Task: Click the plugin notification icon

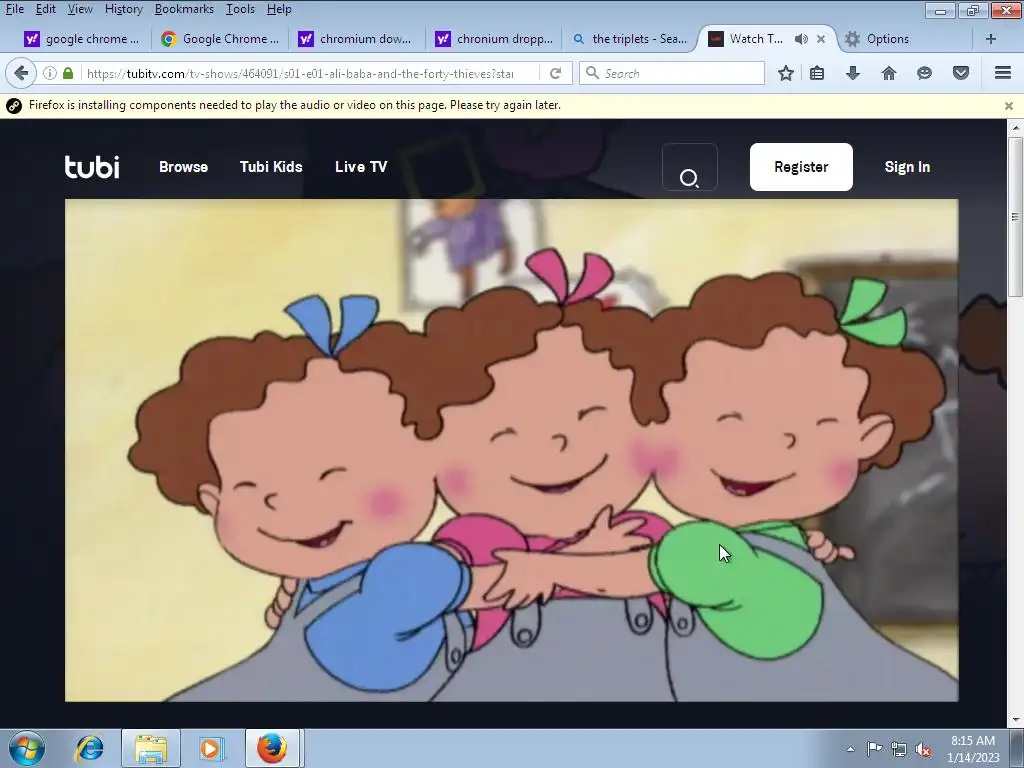Action: pos(14,106)
